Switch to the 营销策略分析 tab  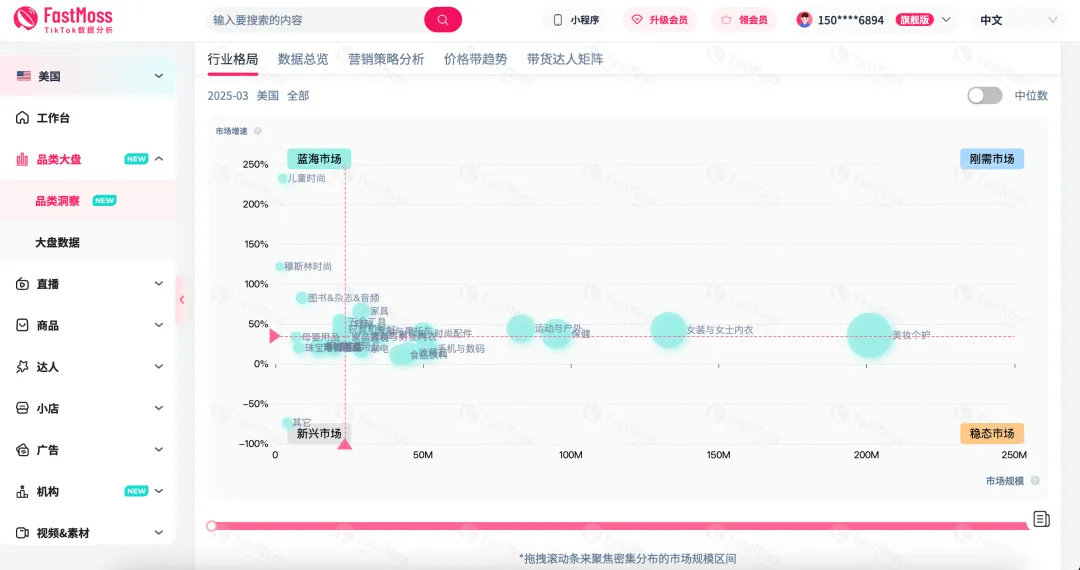pos(386,59)
